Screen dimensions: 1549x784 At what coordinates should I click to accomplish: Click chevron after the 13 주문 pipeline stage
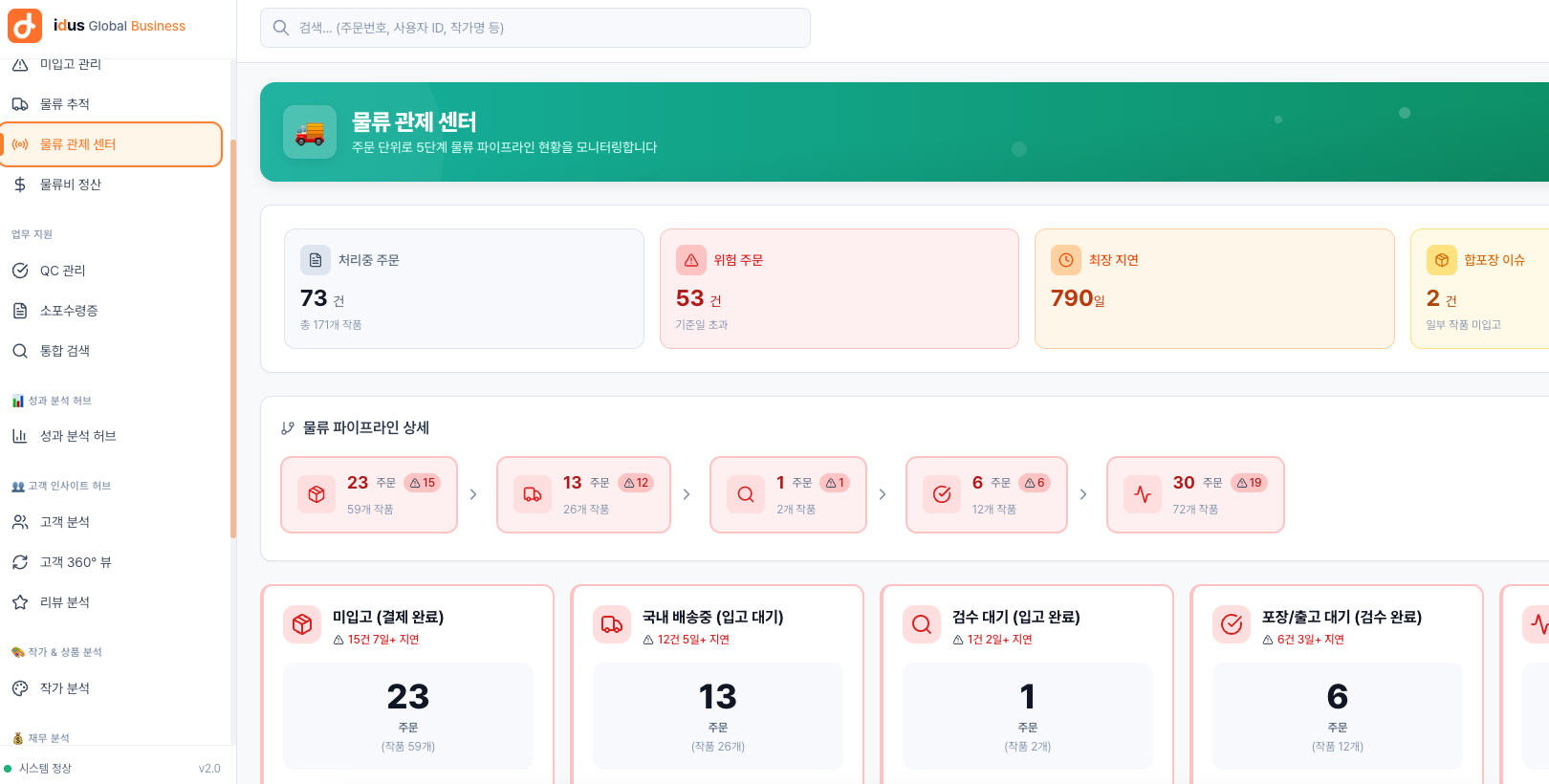[687, 494]
